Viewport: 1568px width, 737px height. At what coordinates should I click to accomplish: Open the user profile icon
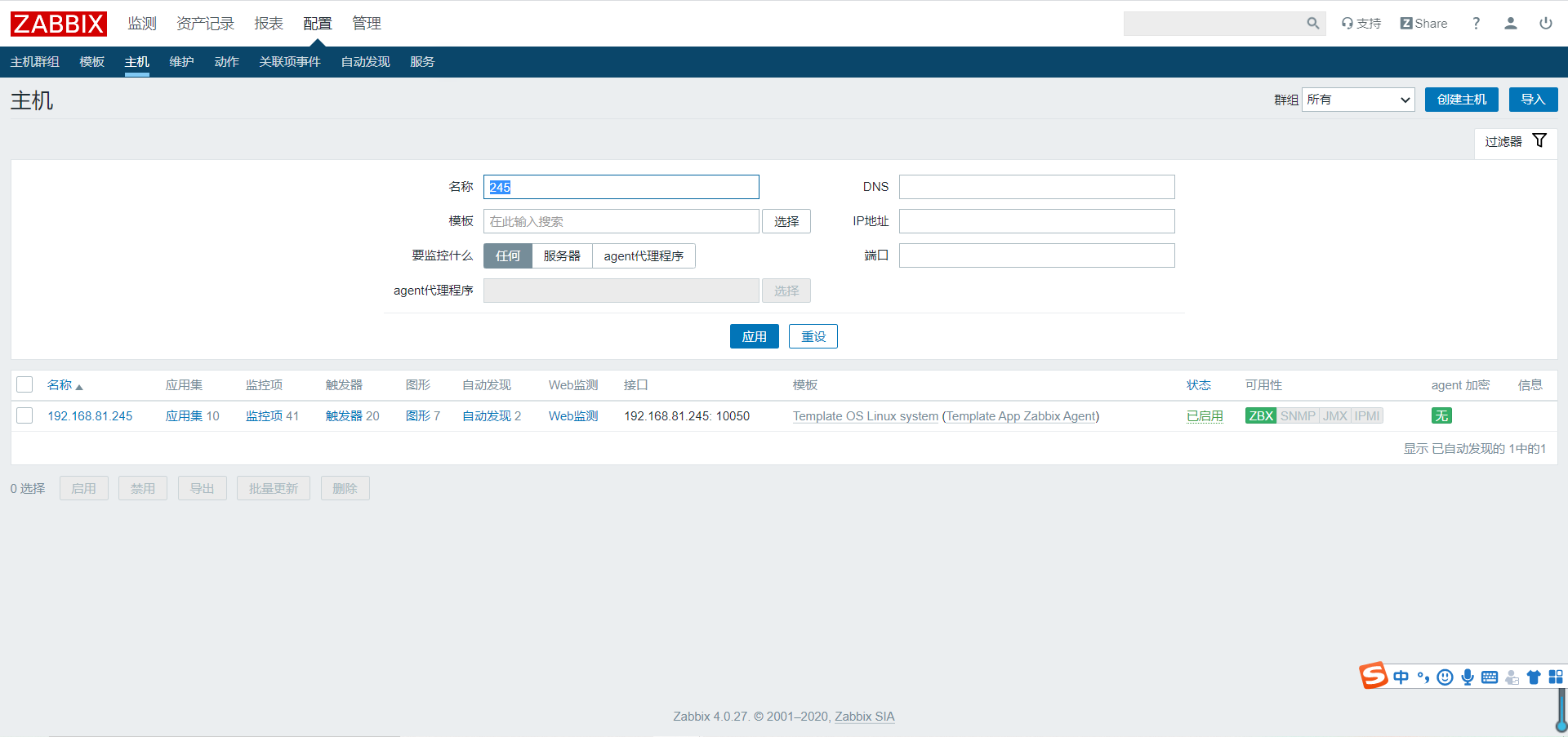1511,24
